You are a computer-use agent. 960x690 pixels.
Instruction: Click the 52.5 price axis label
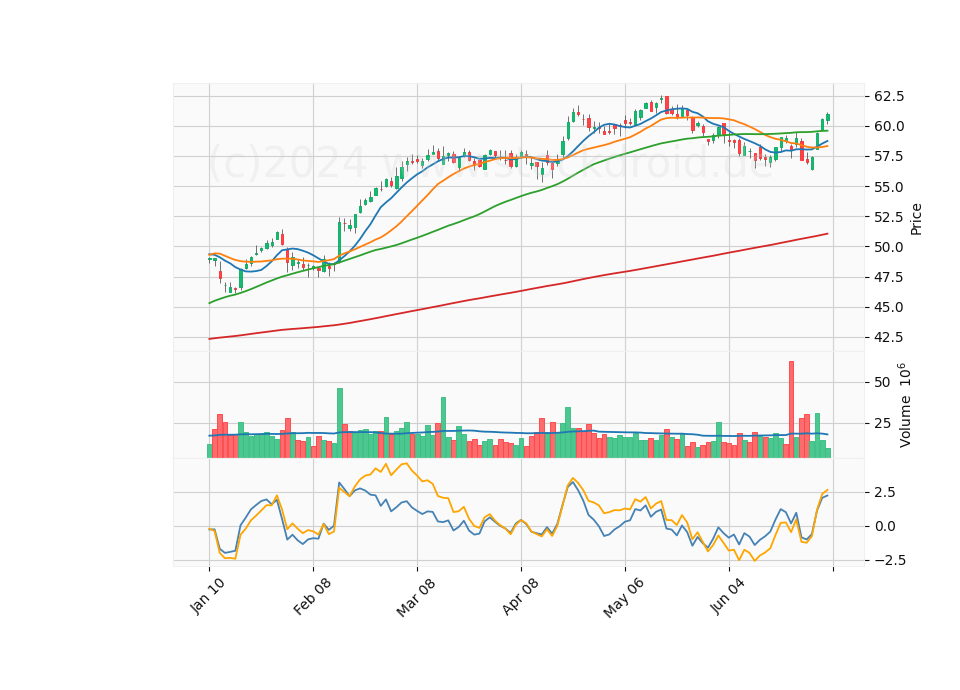click(889, 217)
